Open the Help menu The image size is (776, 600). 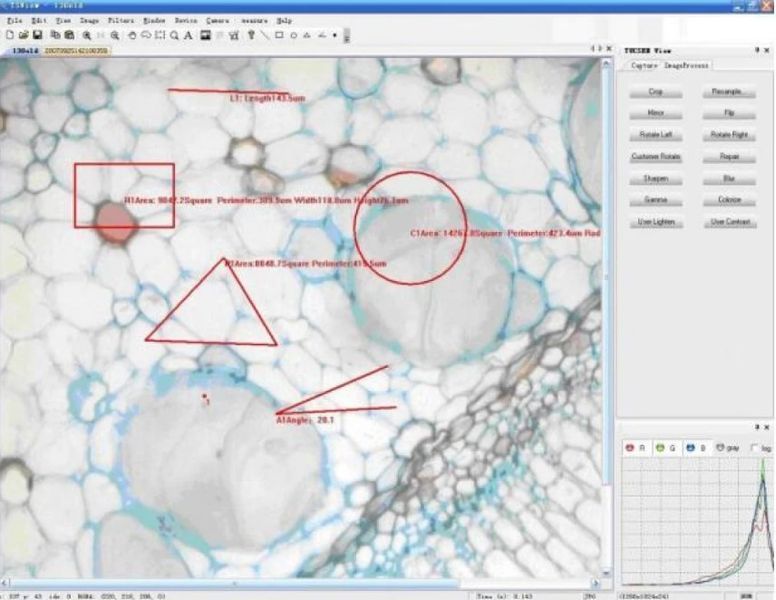(x=284, y=21)
